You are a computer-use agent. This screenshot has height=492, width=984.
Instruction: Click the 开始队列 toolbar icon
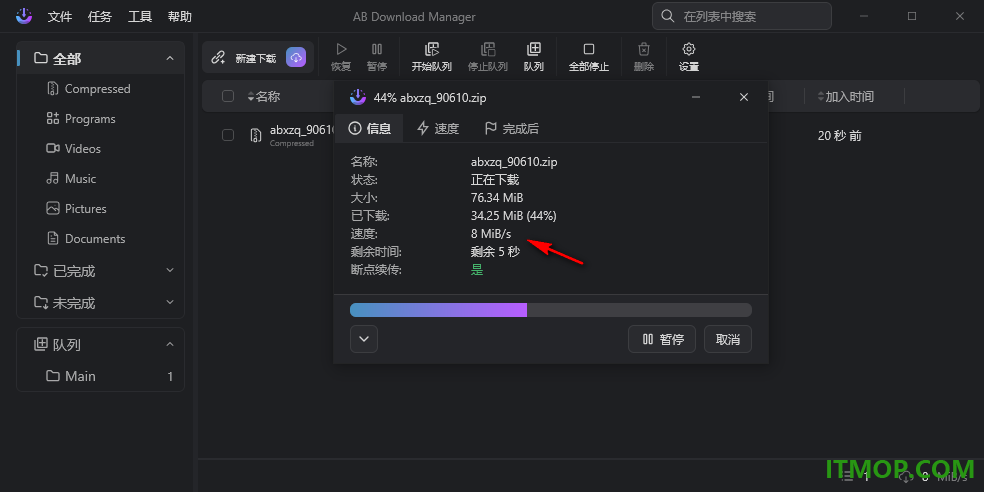pos(432,57)
